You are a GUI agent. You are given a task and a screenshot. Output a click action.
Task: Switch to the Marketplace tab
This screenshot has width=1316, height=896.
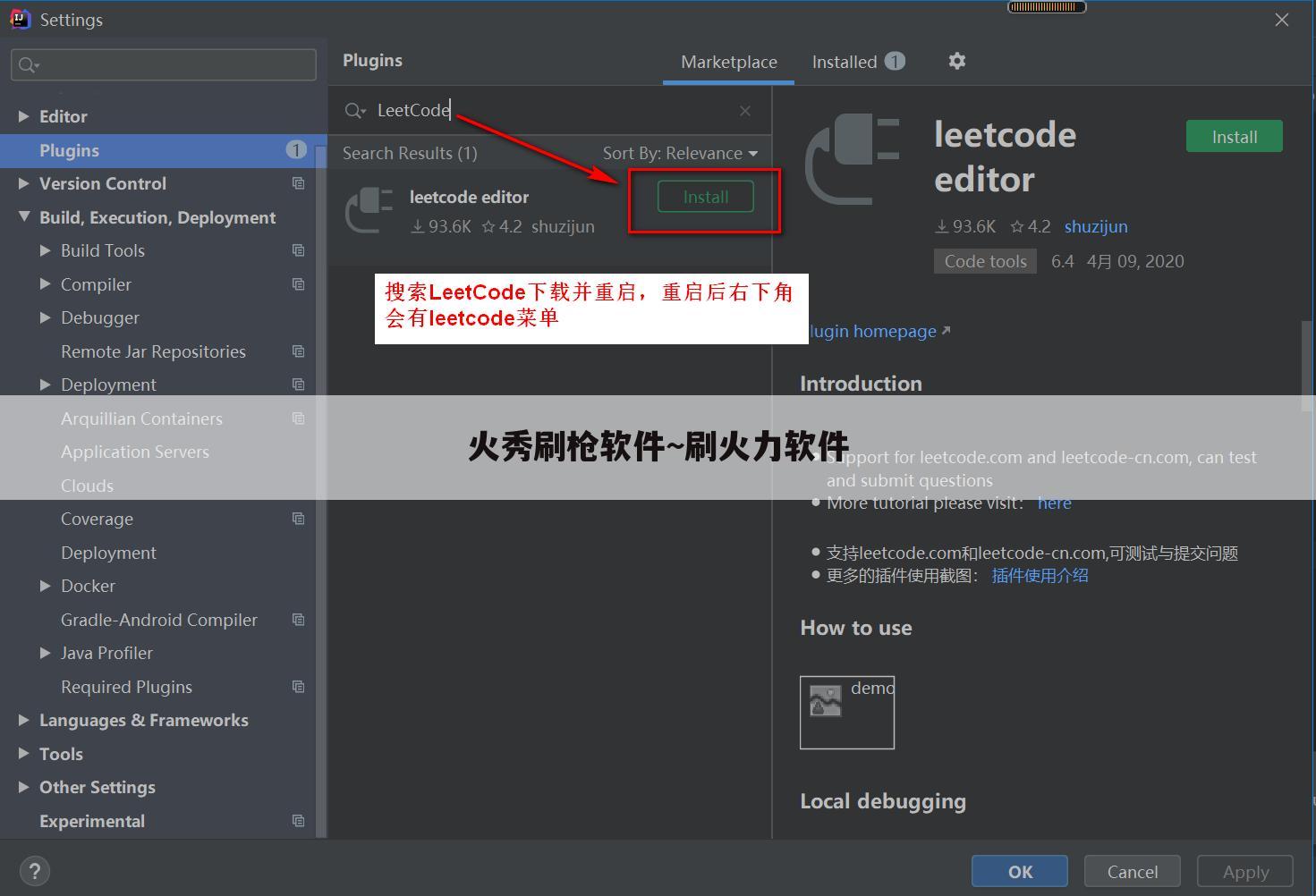[x=728, y=62]
